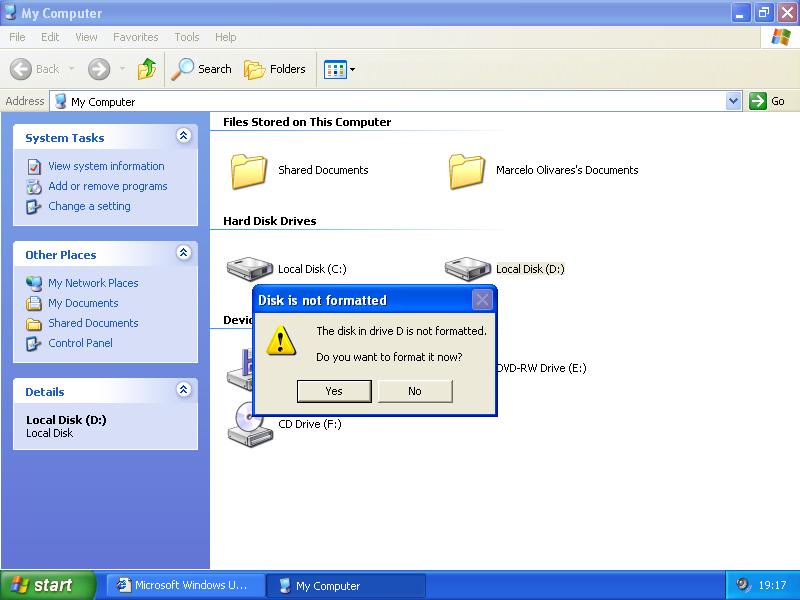
Task: Click No in the format dialog
Action: [x=415, y=391]
